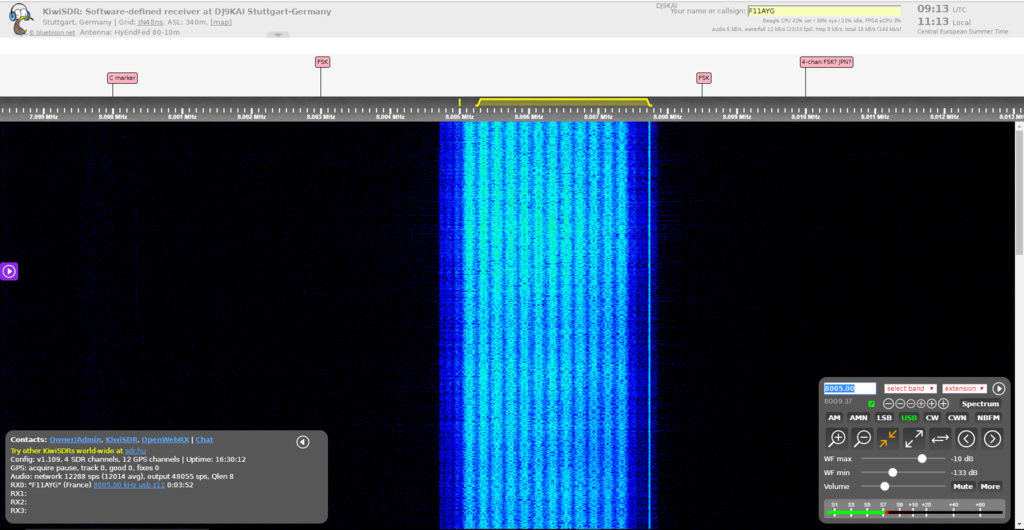Click the KiwiSDR bird logo
The width and height of the screenshot is (1024, 530).
tap(22, 20)
